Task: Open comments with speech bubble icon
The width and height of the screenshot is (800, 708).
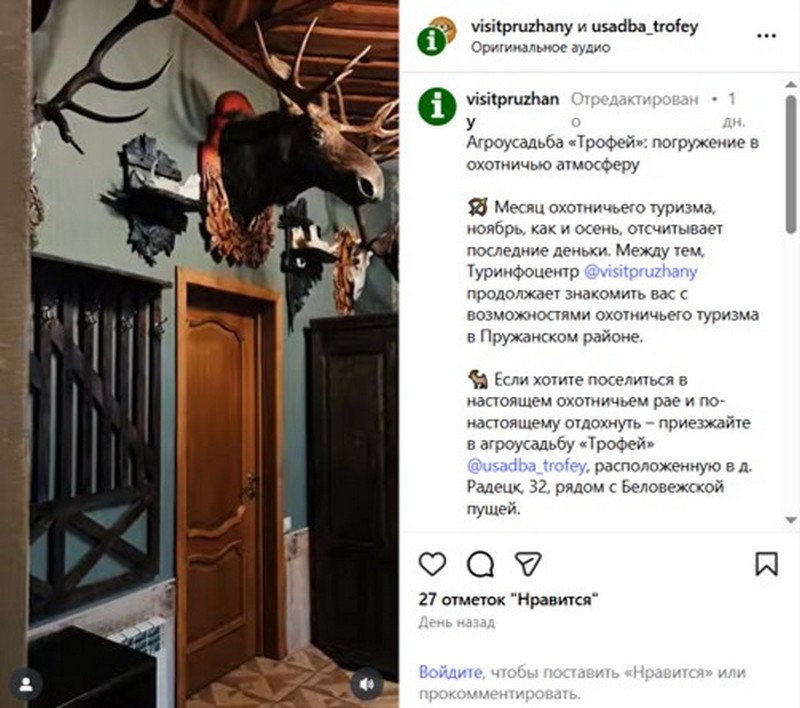Action: point(480,564)
